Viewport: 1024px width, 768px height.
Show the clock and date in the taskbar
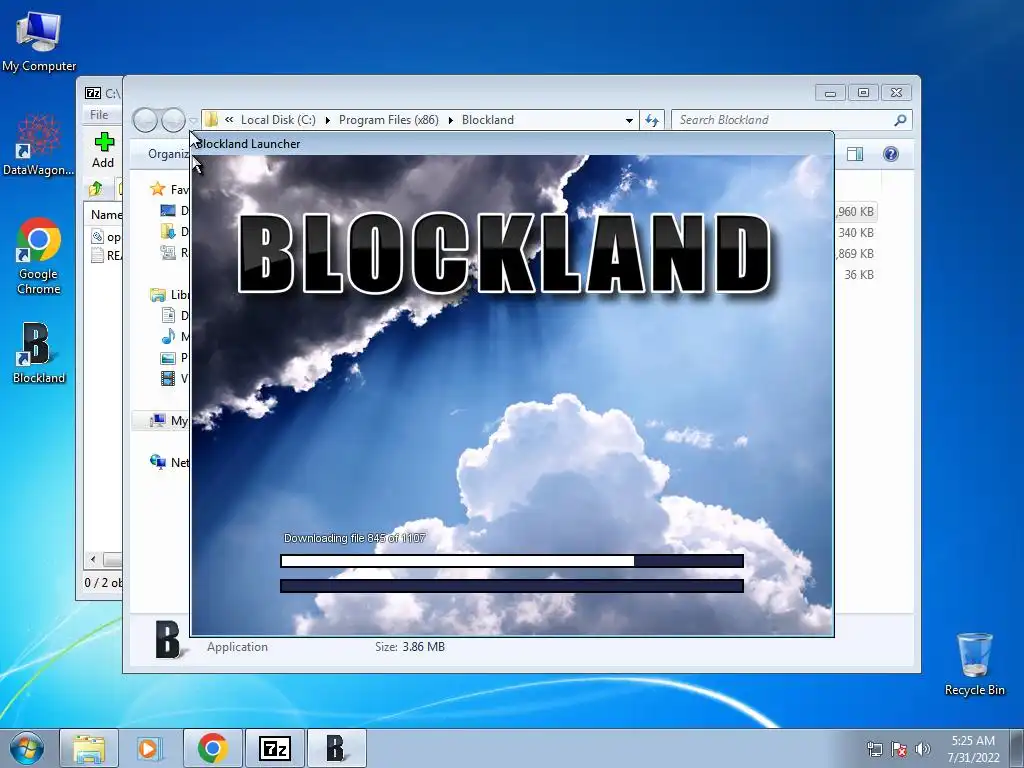click(x=973, y=748)
